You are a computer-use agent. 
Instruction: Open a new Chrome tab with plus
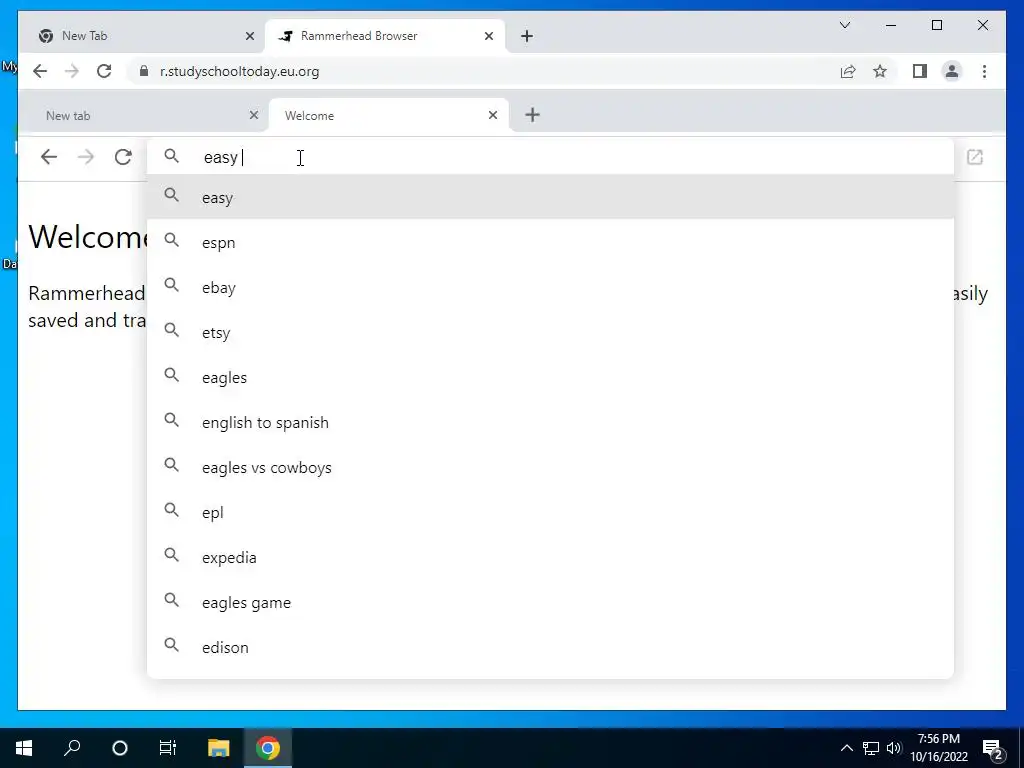527,36
